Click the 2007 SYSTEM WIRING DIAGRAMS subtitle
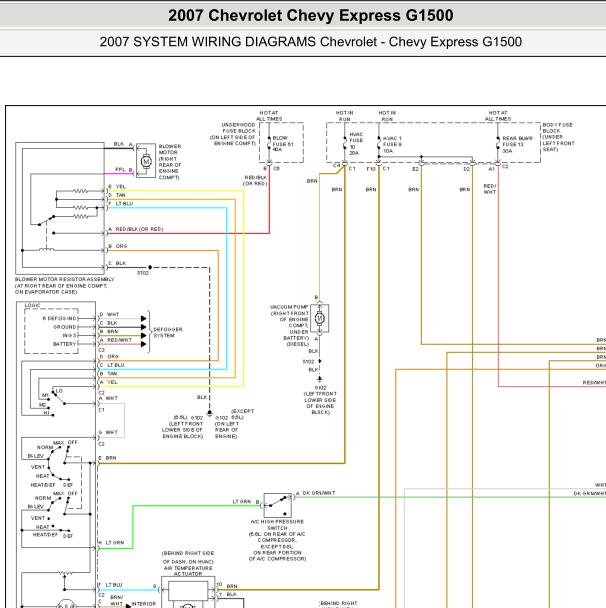 (x=311, y=42)
